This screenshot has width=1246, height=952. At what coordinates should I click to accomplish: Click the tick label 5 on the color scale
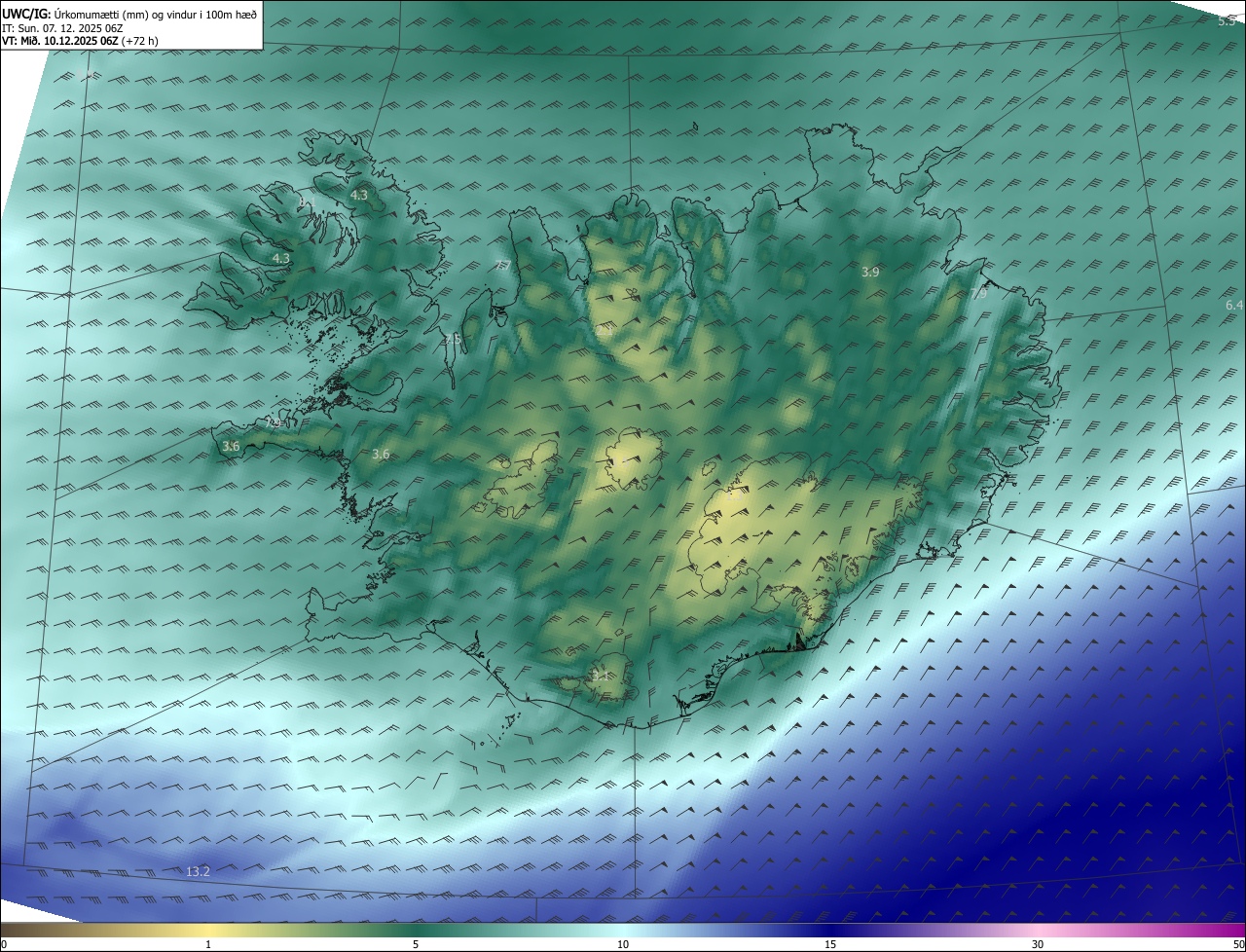click(x=416, y=944)
